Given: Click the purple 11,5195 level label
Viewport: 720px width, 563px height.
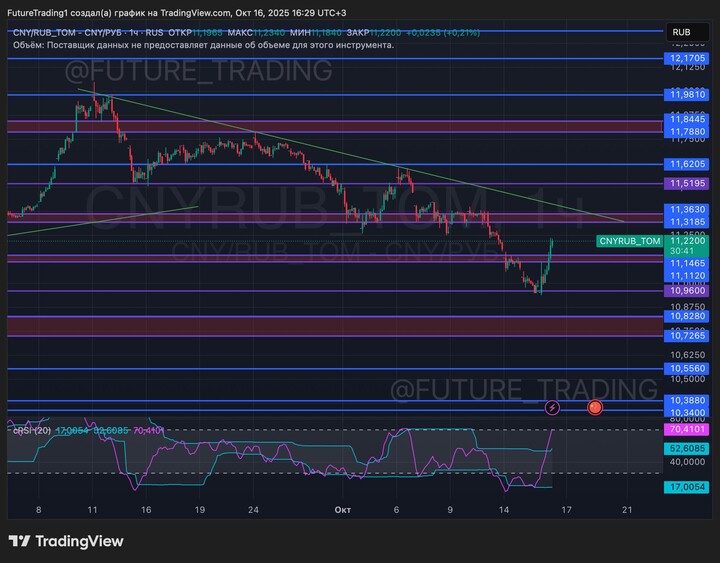Looking at the screenshot, I should click(686, 184).
